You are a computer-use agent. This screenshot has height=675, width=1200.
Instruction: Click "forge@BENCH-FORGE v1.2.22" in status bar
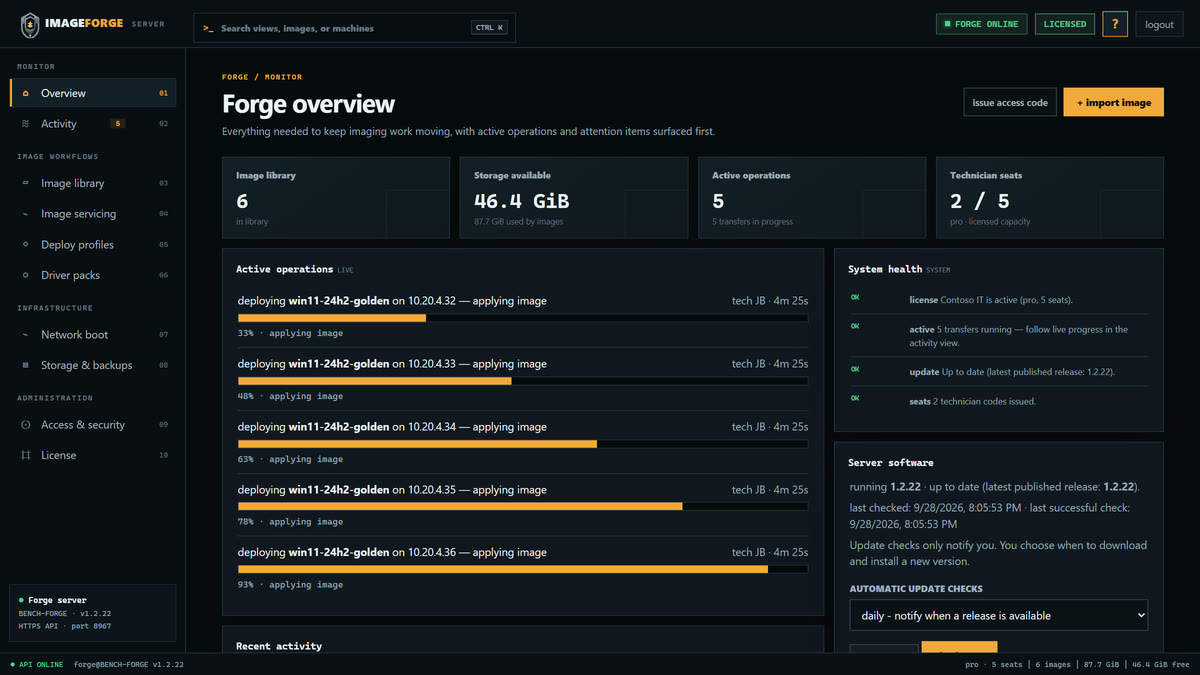(x=129, y=664)
